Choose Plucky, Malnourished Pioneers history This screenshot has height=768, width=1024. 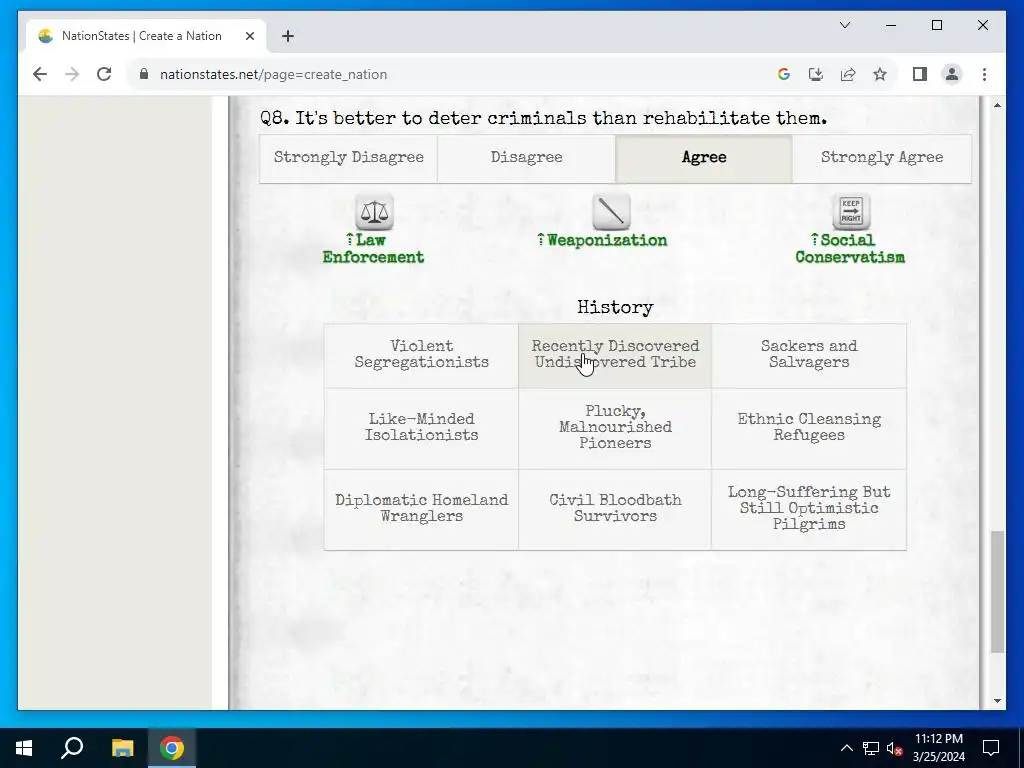tap(615, 429)
